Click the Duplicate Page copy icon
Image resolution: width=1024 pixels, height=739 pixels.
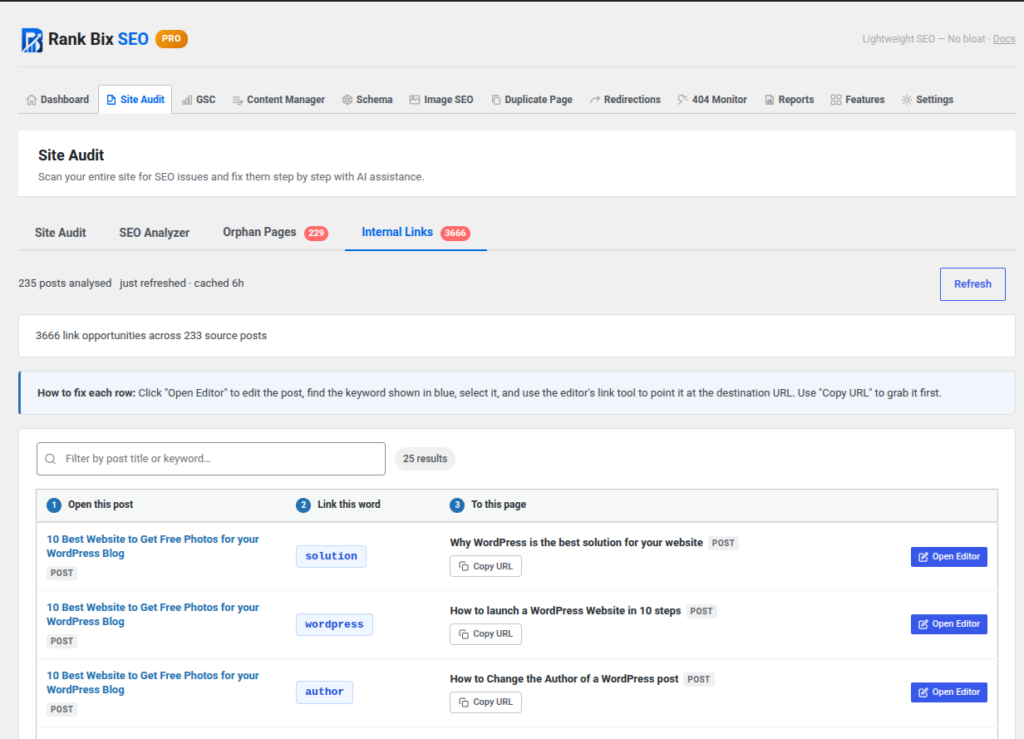click(496, 100)
